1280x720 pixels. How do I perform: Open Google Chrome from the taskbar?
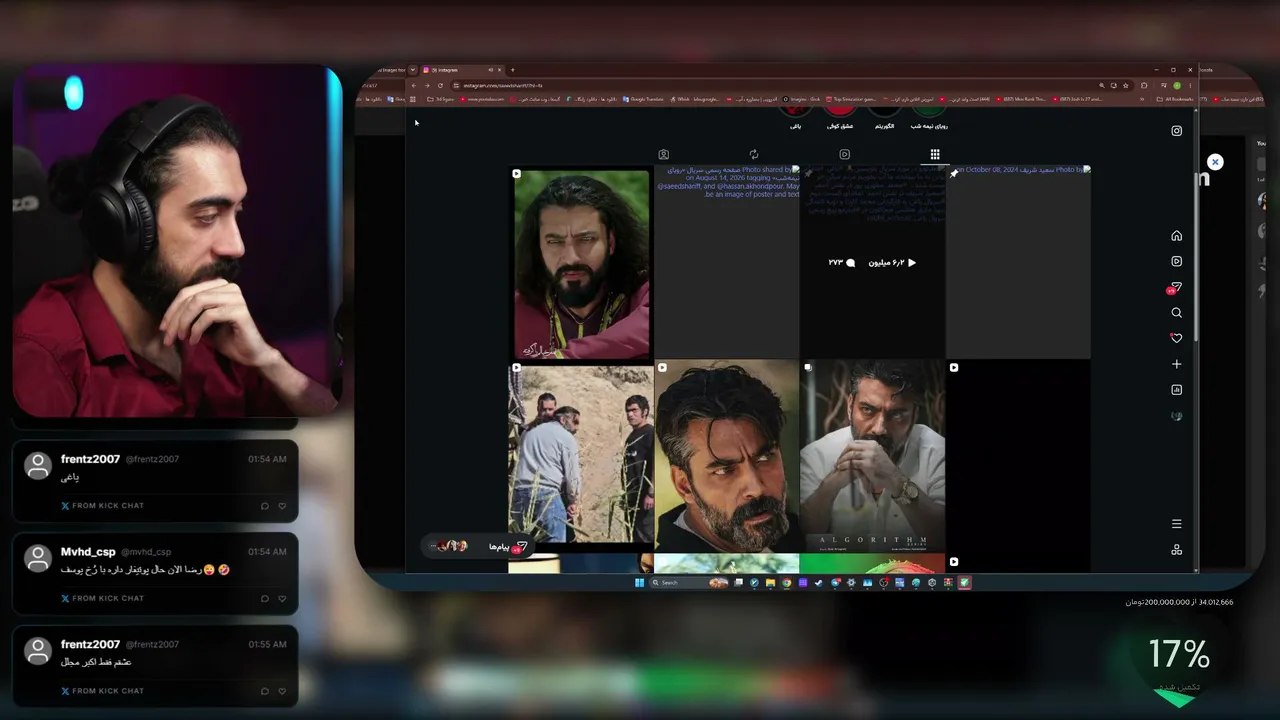786,583
